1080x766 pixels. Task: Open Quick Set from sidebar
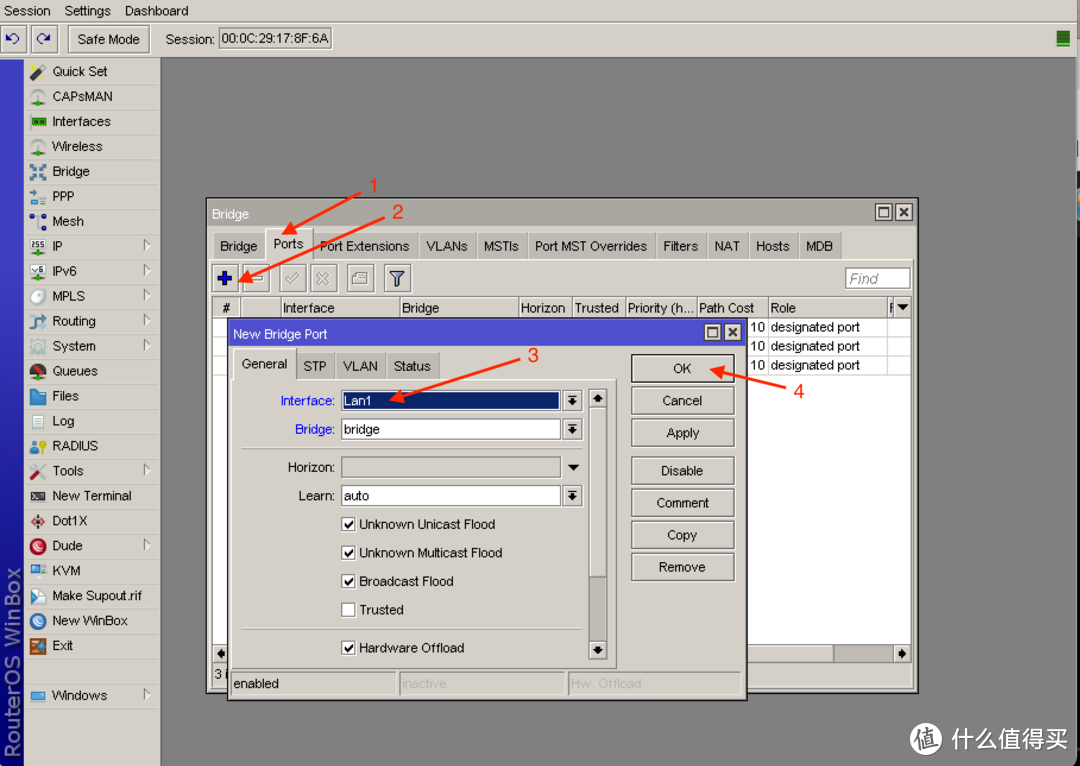[x=93, y=72]
